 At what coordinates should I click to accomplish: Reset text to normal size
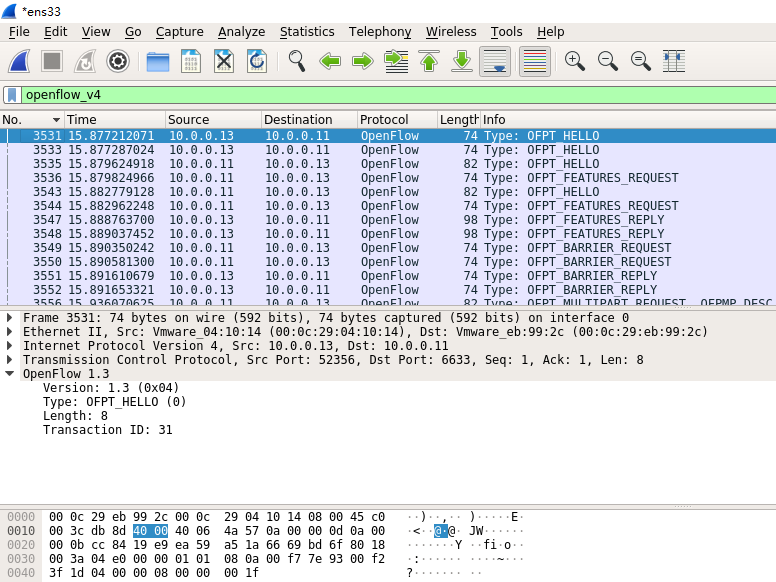coord(640,61)
